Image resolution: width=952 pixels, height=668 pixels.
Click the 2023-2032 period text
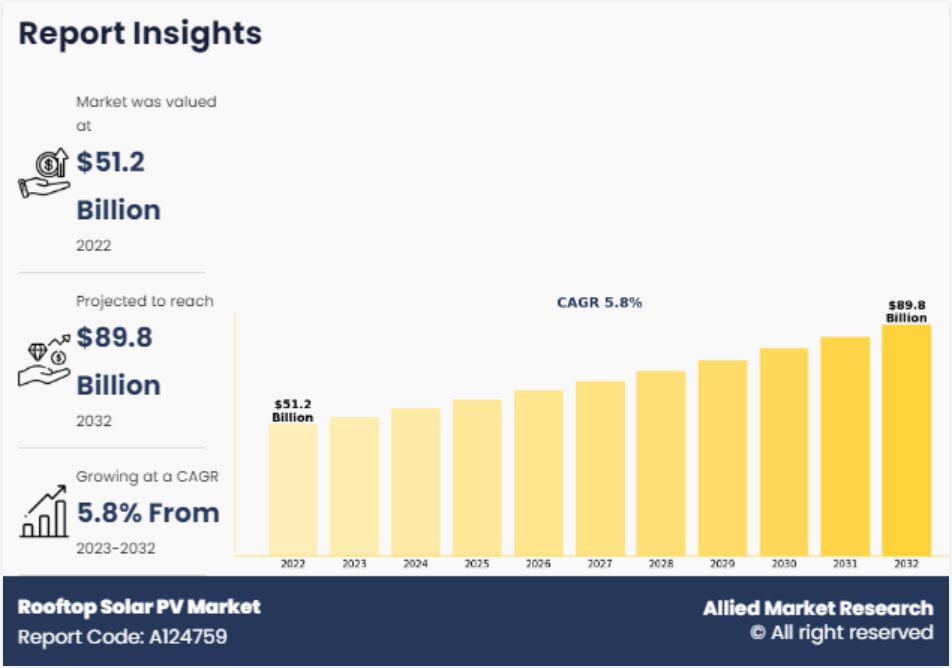click(115, 548)
